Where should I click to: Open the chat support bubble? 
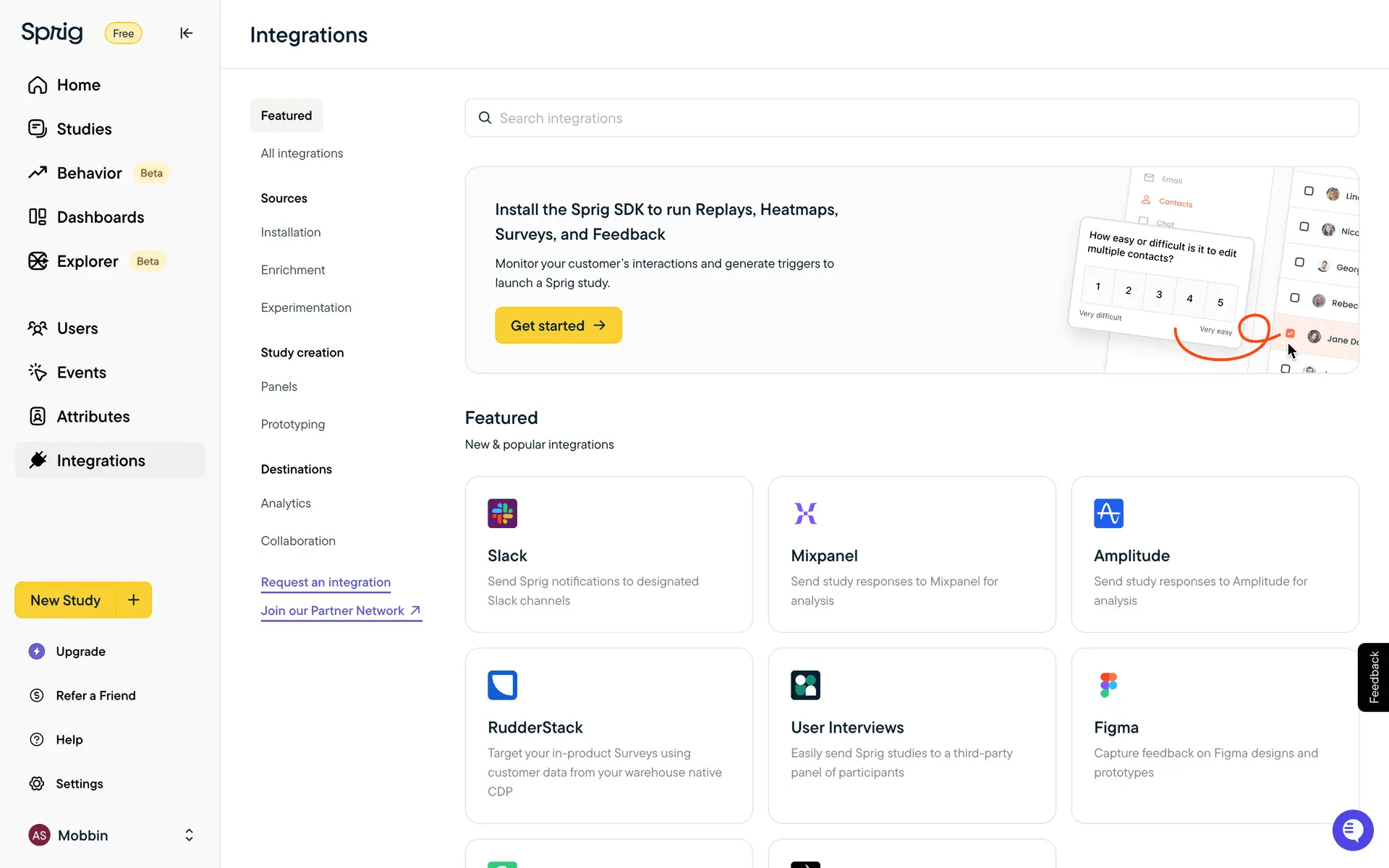click(1351, 830)
